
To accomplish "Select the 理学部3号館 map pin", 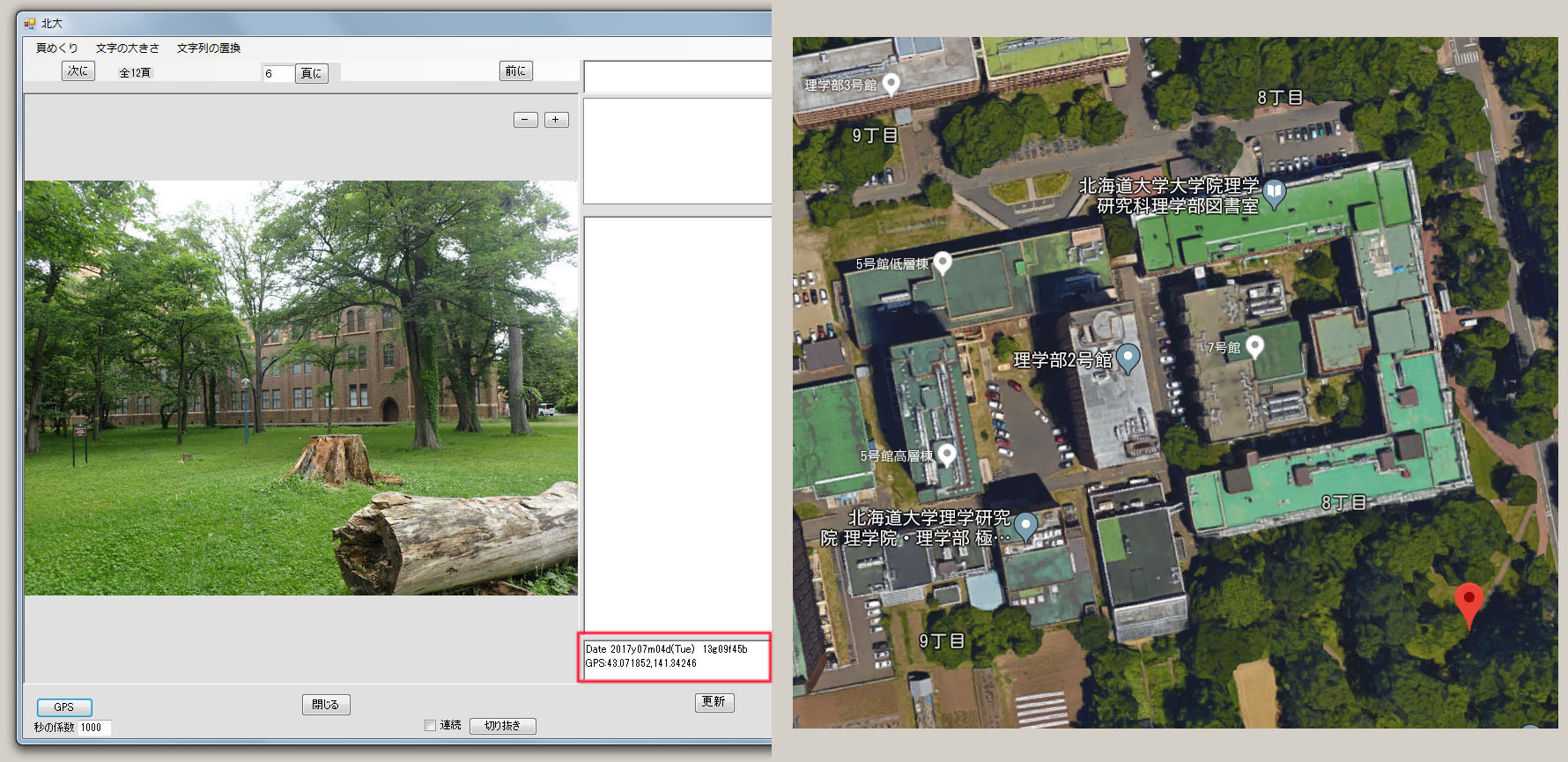I will [x=891, y=84].
